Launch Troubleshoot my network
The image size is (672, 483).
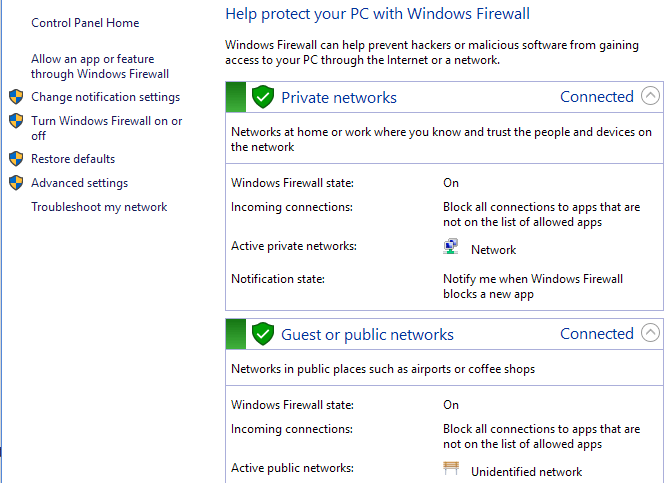(99, 207)
